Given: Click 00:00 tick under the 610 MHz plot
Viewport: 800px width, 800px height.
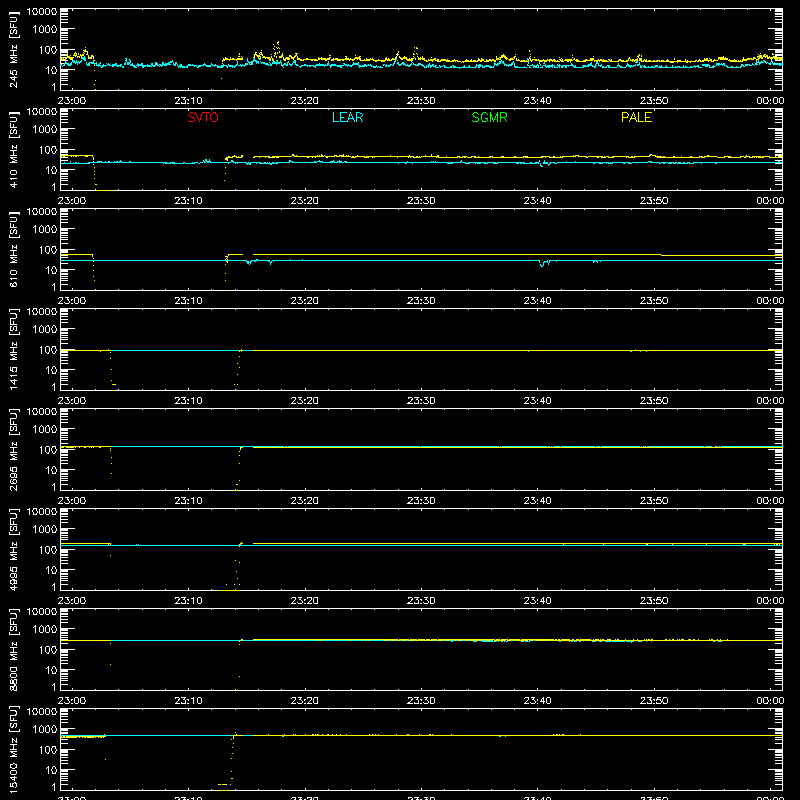Looking at the screenshot, I should tap(770, 301).
